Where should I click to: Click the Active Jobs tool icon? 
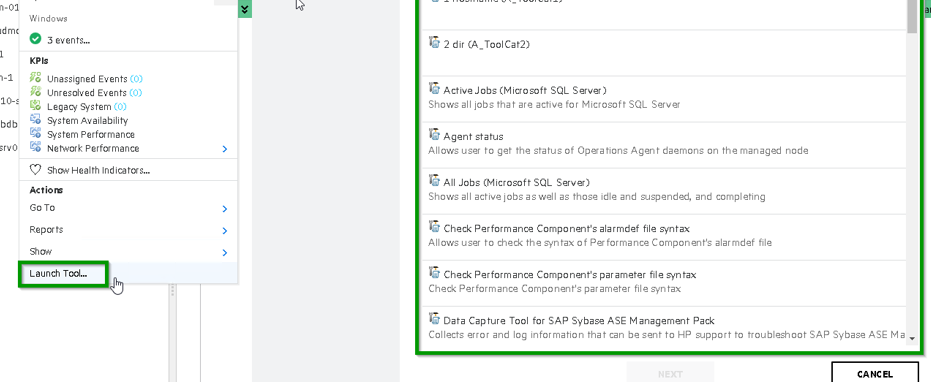coord(434,89)
